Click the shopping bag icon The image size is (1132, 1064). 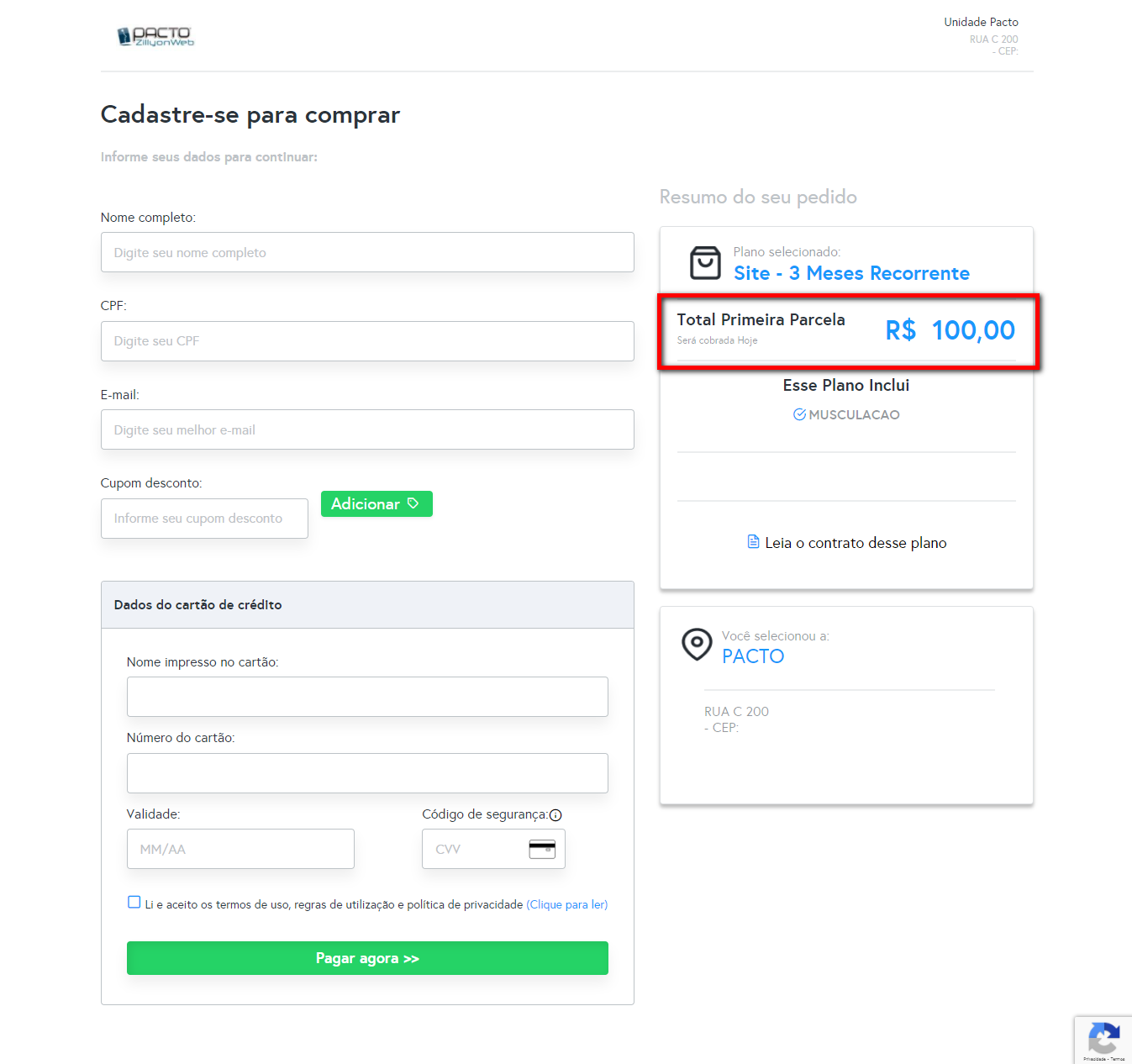(705, 263)
